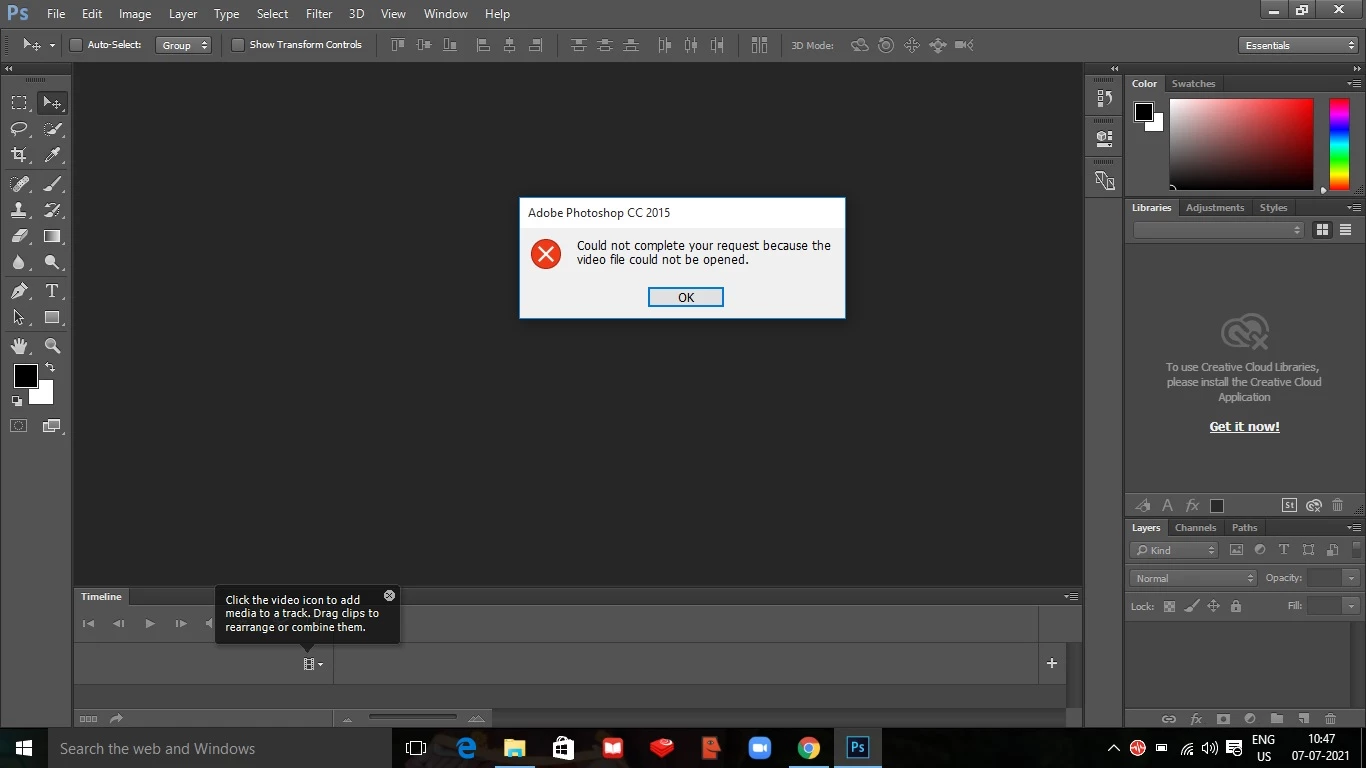This screenshot has width=1366, height=768.
Task: Swap foreground and background colors icon
Action: click(50, 368)
